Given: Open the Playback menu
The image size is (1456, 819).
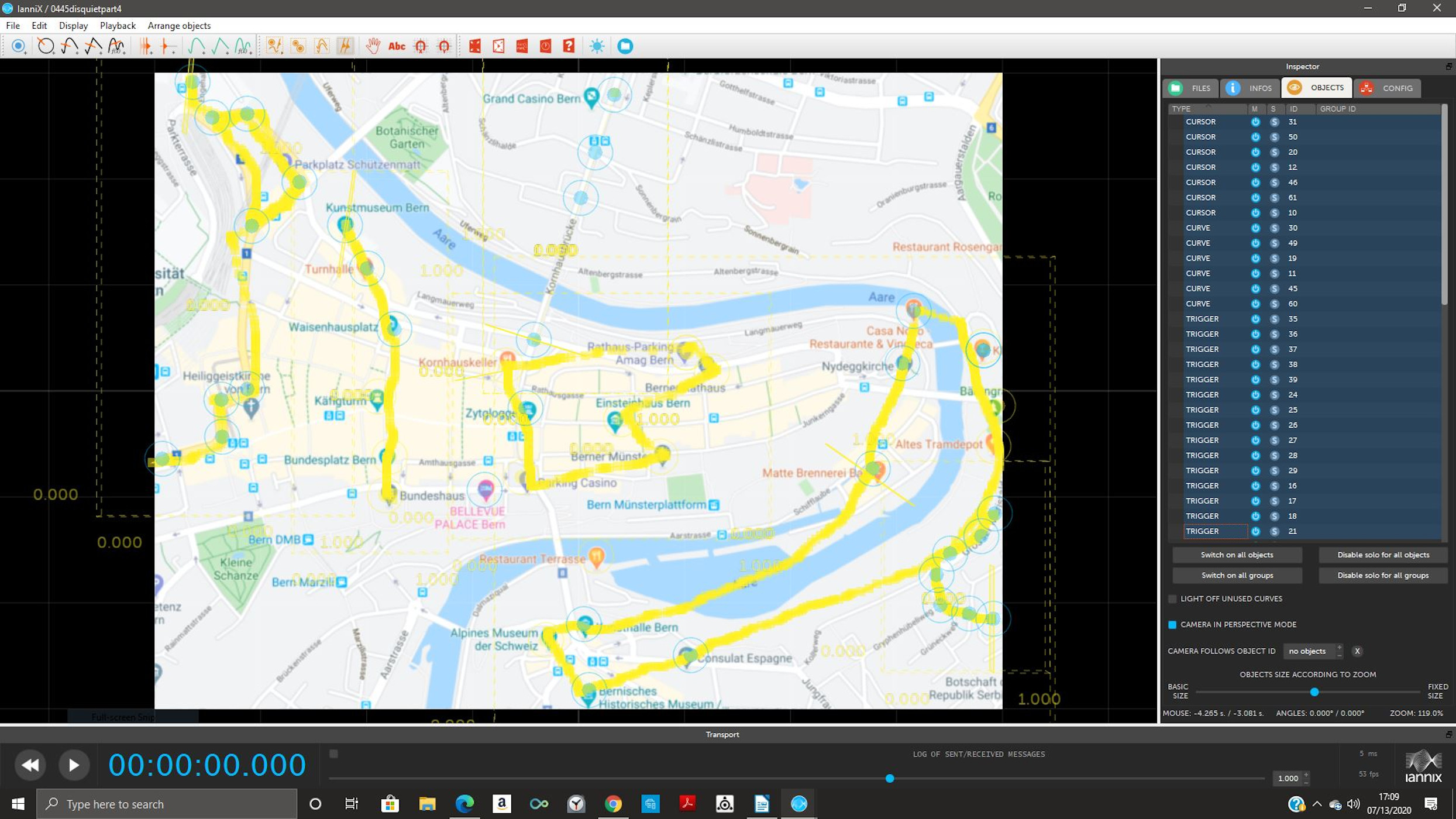Looking at the screenshot, I should coord(118,26).
